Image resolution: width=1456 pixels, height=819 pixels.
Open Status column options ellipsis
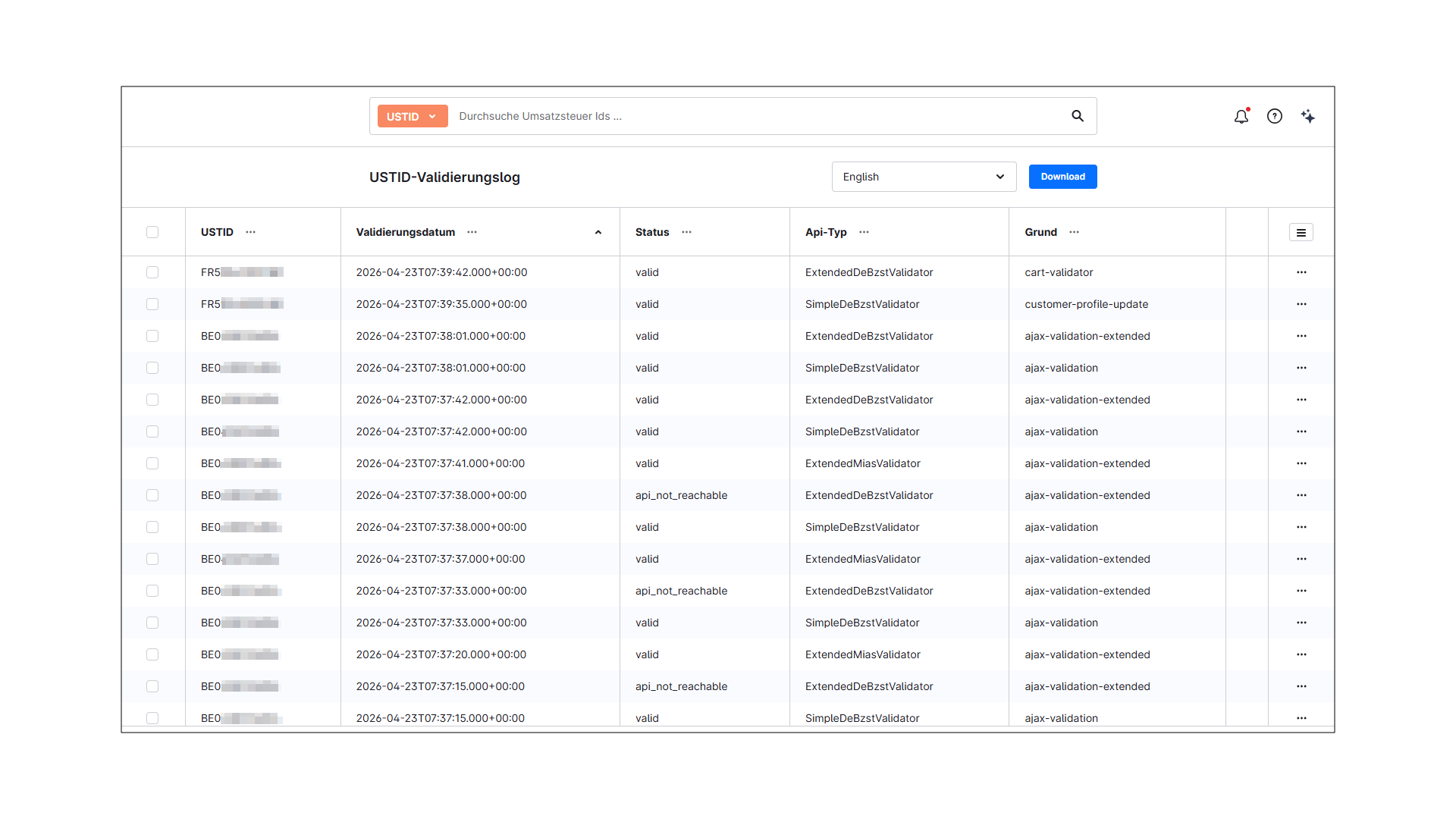point(687,232)
